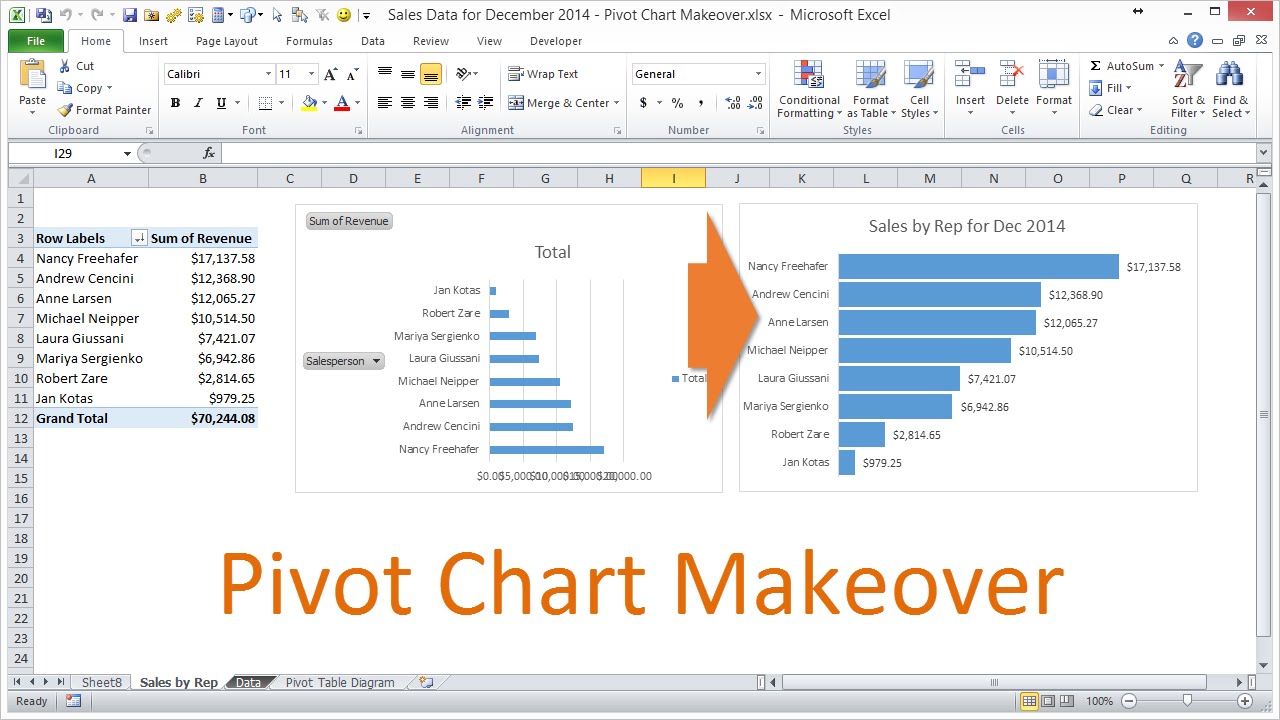Click the Find & Select button

point(1231,89)
